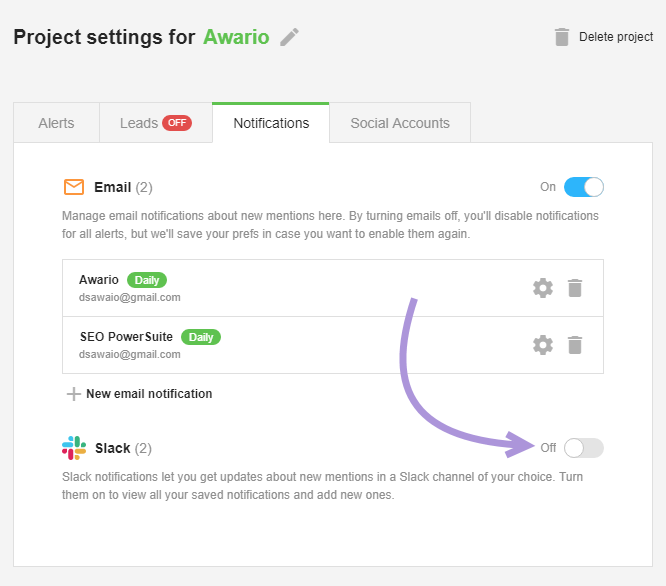Click dsawaio@gmail.com under SEO PowerSuite
Viewport: 666px width, 586px height.
coord(130,354)
